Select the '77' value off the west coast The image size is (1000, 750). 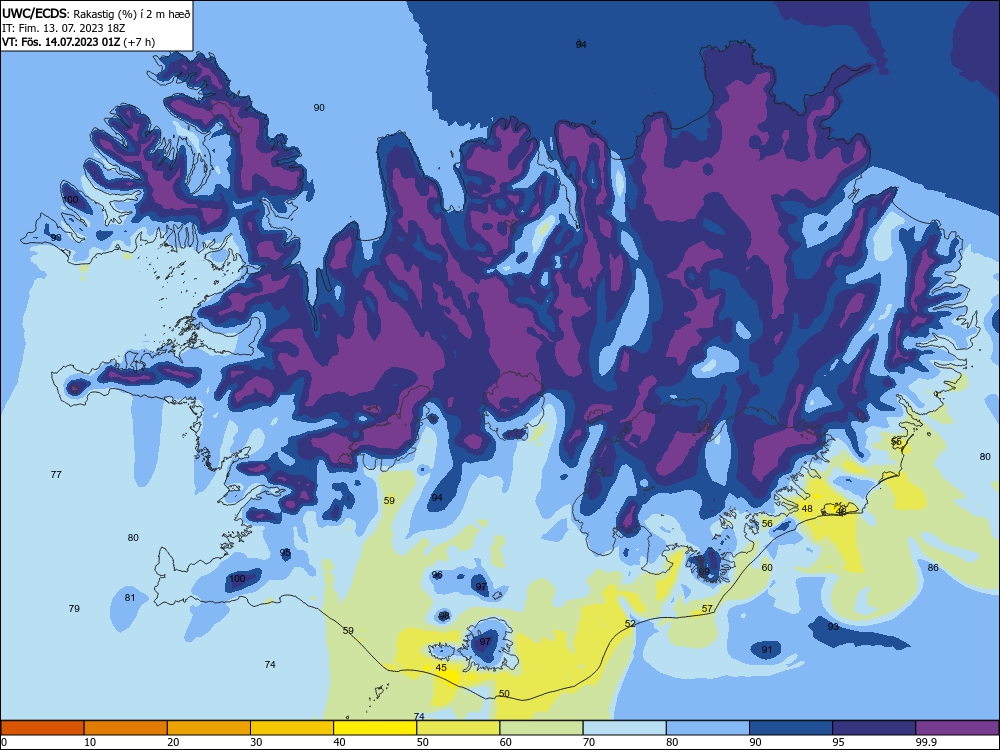56,474
